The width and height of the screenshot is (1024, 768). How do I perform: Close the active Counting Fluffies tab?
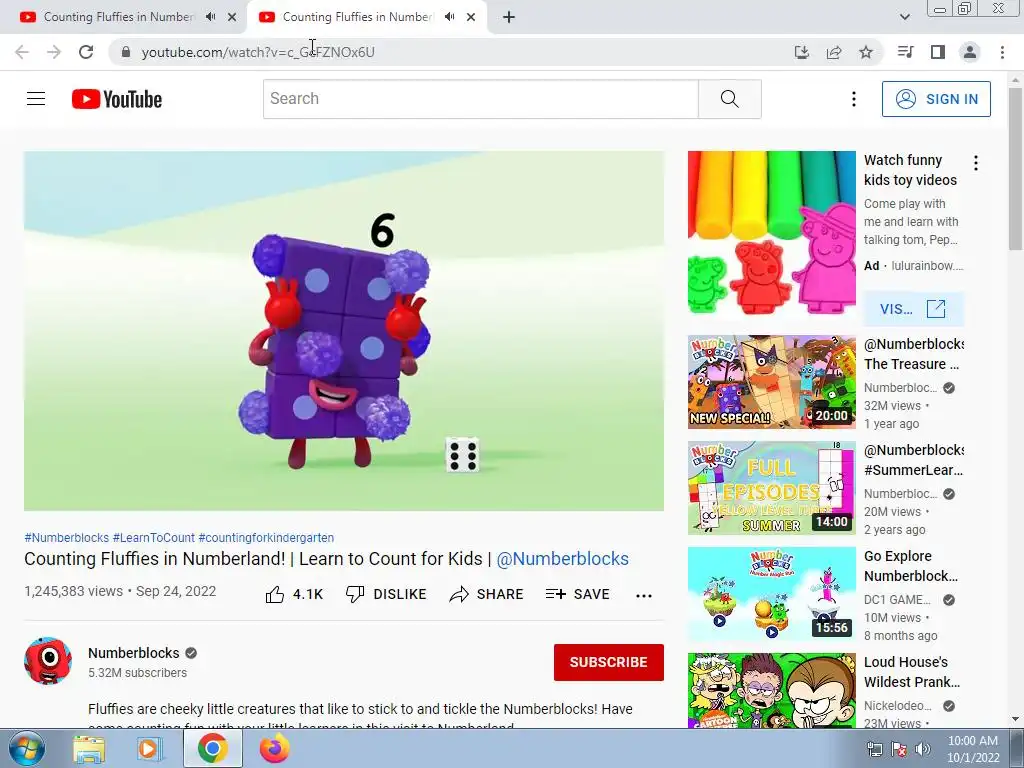click(471, 17)
